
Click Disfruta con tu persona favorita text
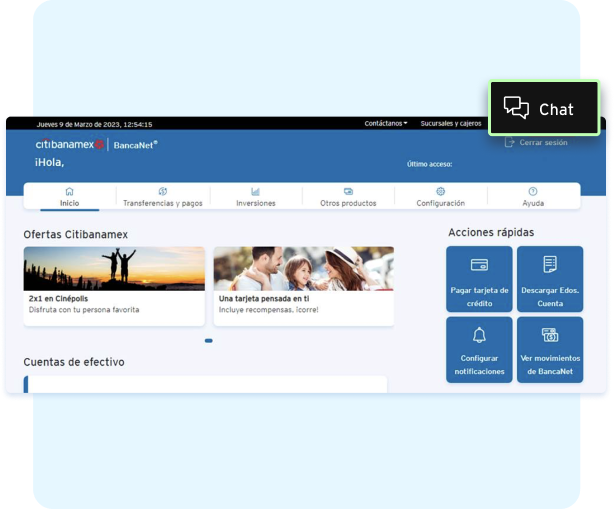(x=84, y=310)
